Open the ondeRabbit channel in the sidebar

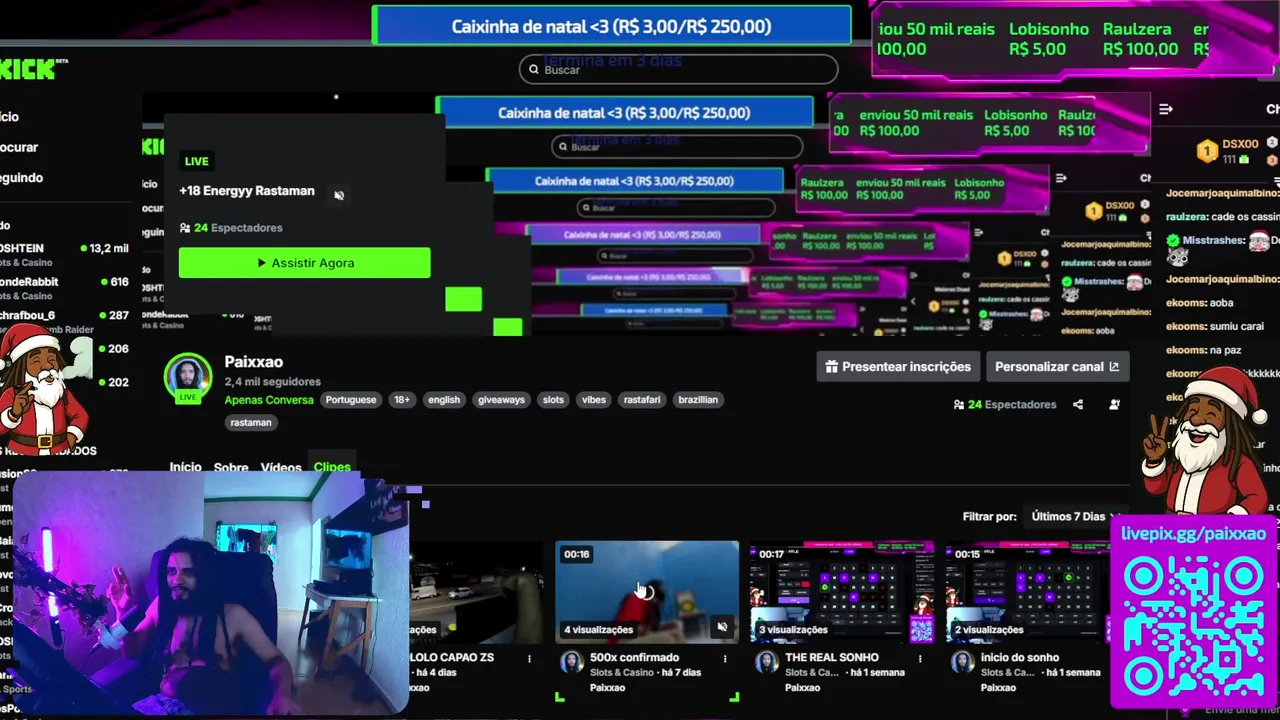[x=64, y=289]
